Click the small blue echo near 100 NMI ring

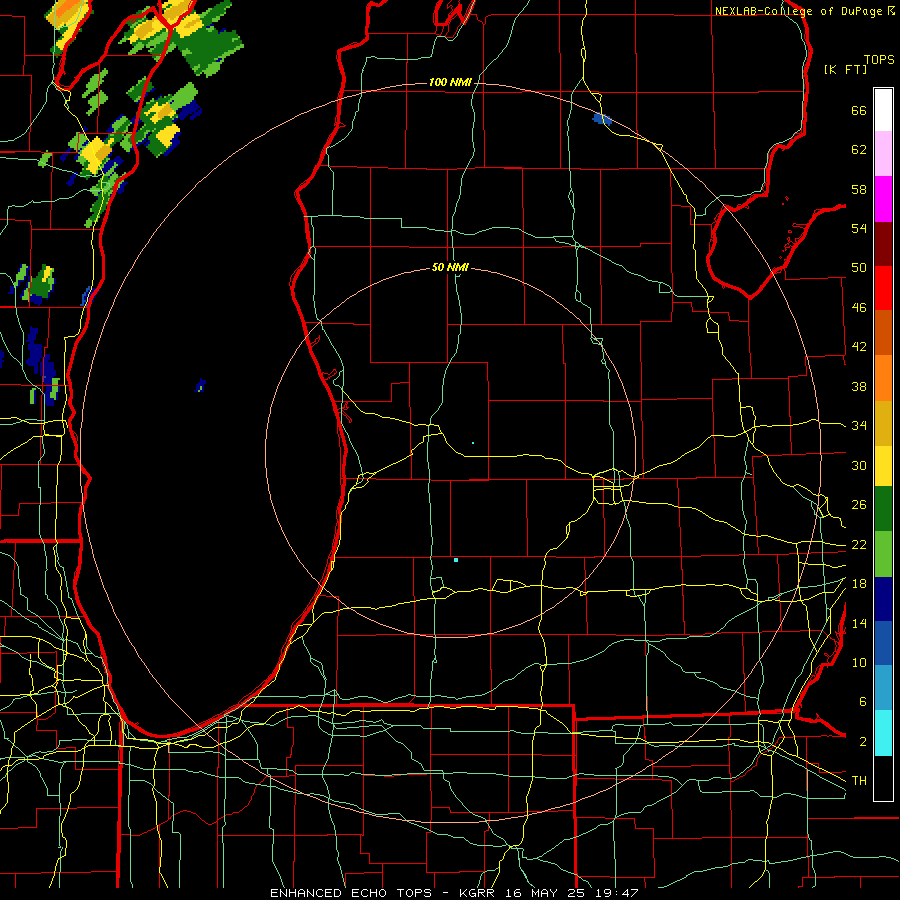602,119
